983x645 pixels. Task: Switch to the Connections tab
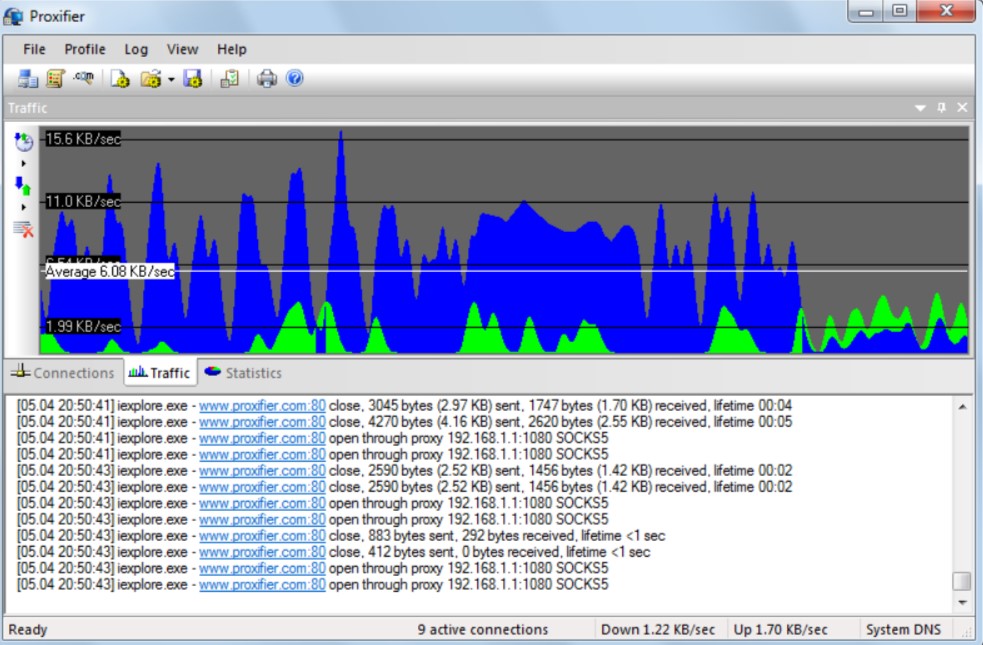[x=63, y=373]
